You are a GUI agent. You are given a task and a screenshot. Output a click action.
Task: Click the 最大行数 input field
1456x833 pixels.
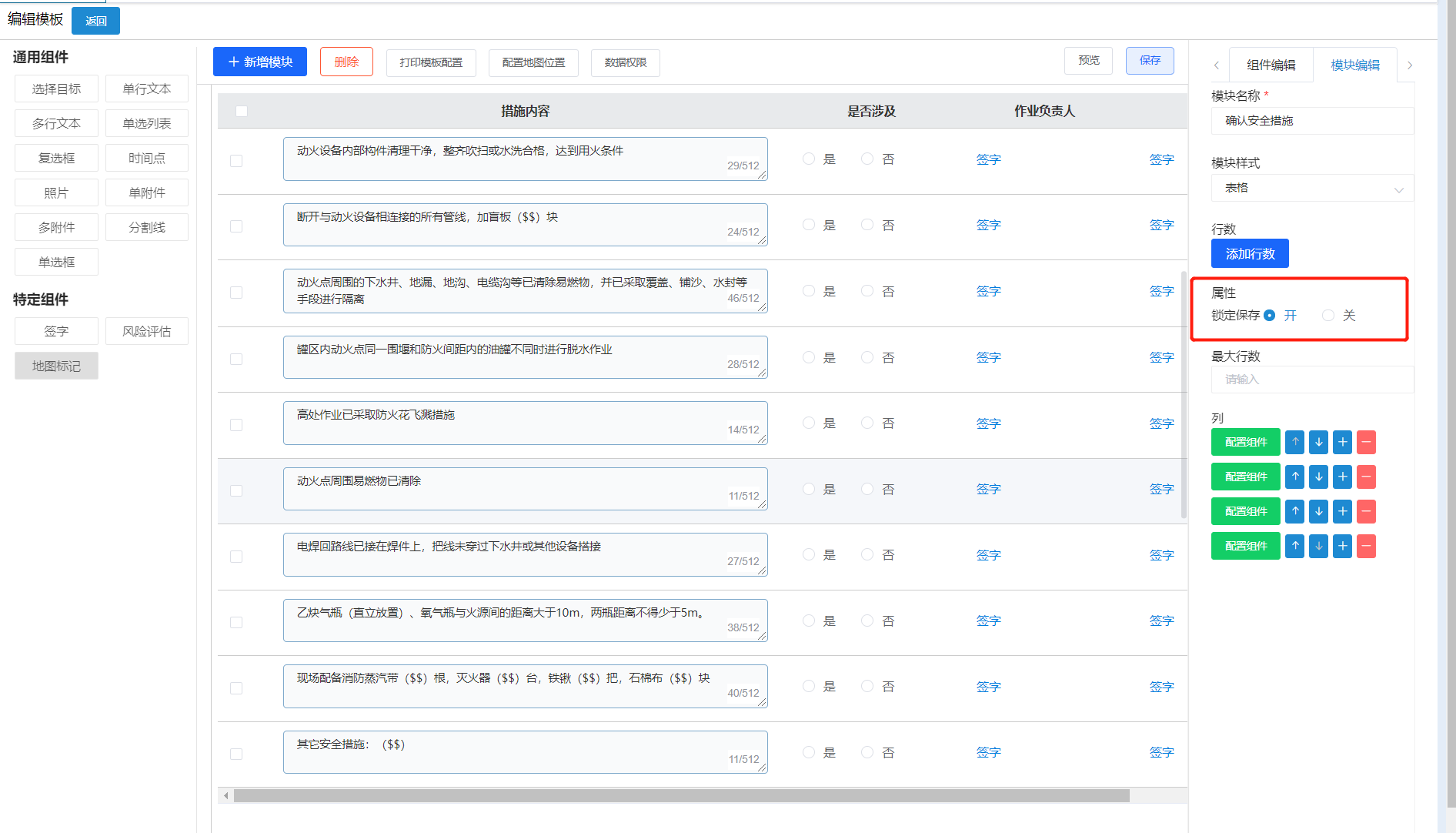click(1313, 380)
